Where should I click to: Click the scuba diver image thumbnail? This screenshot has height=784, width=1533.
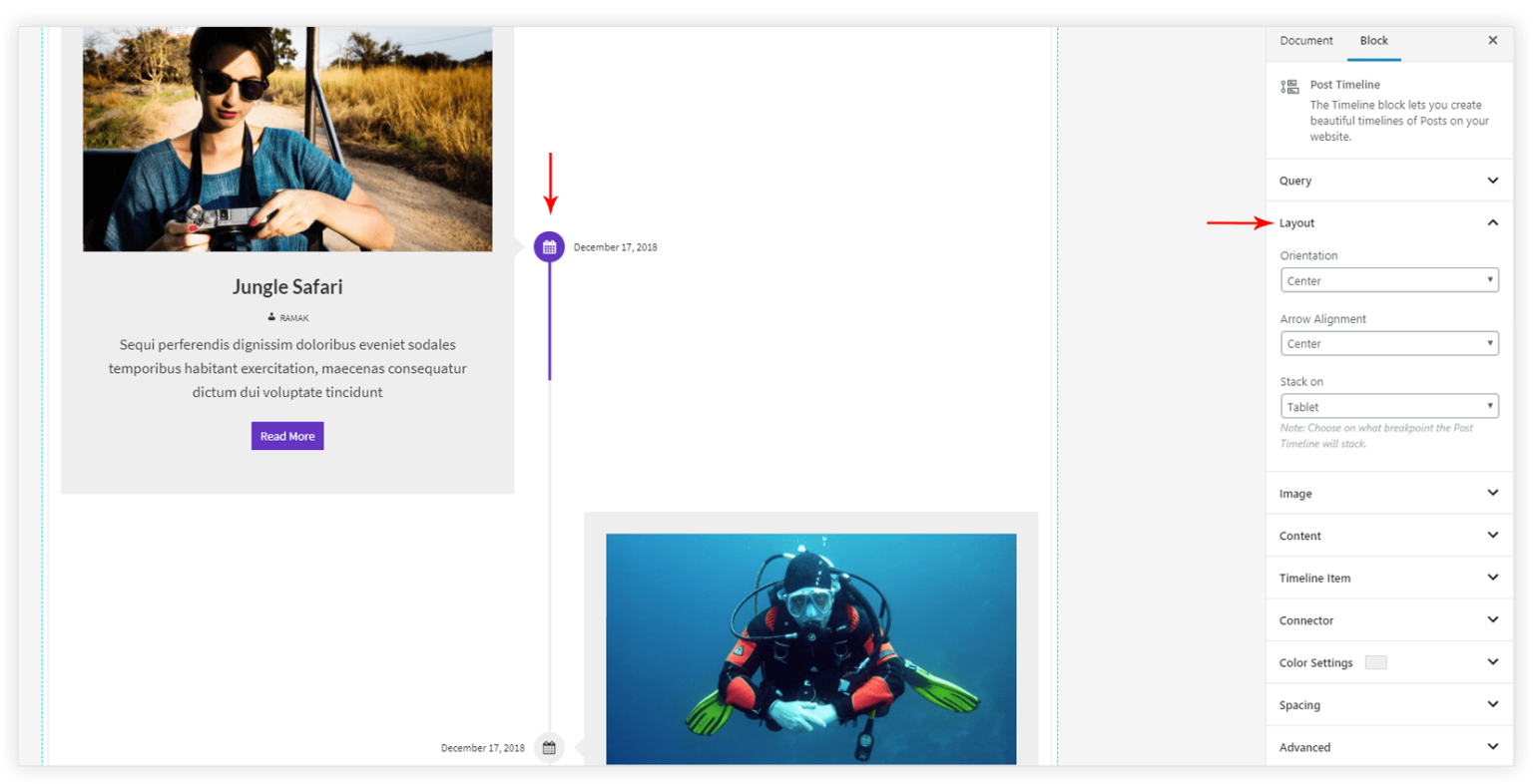point(810,648)
